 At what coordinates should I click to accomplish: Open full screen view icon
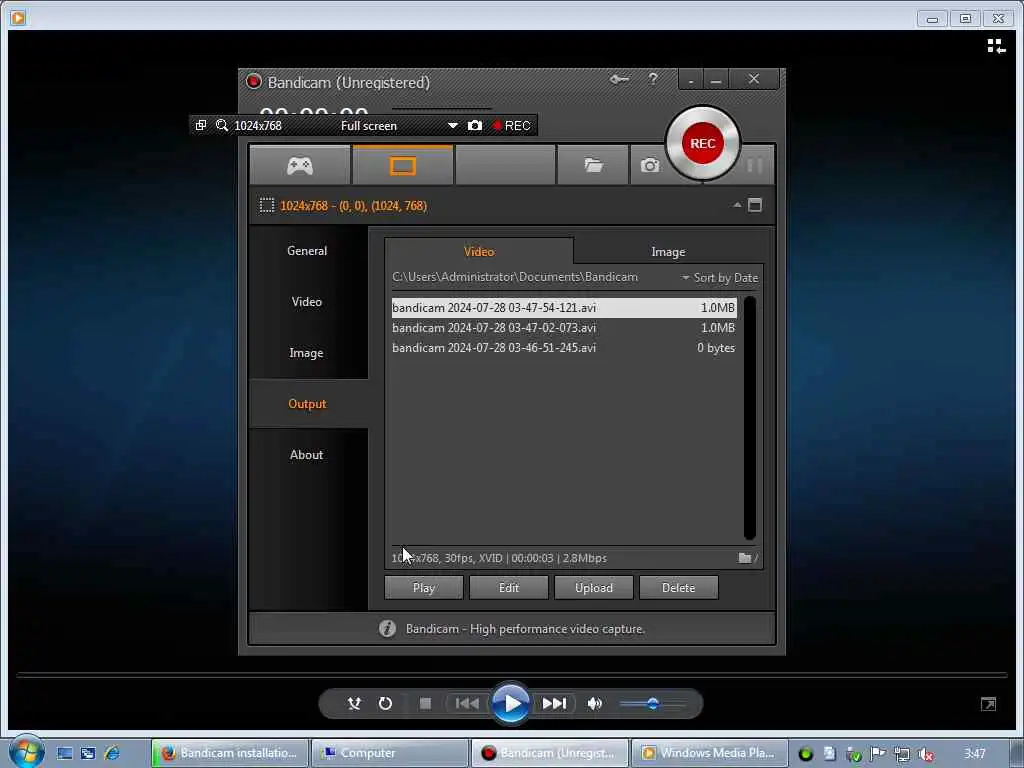(988, 704)
